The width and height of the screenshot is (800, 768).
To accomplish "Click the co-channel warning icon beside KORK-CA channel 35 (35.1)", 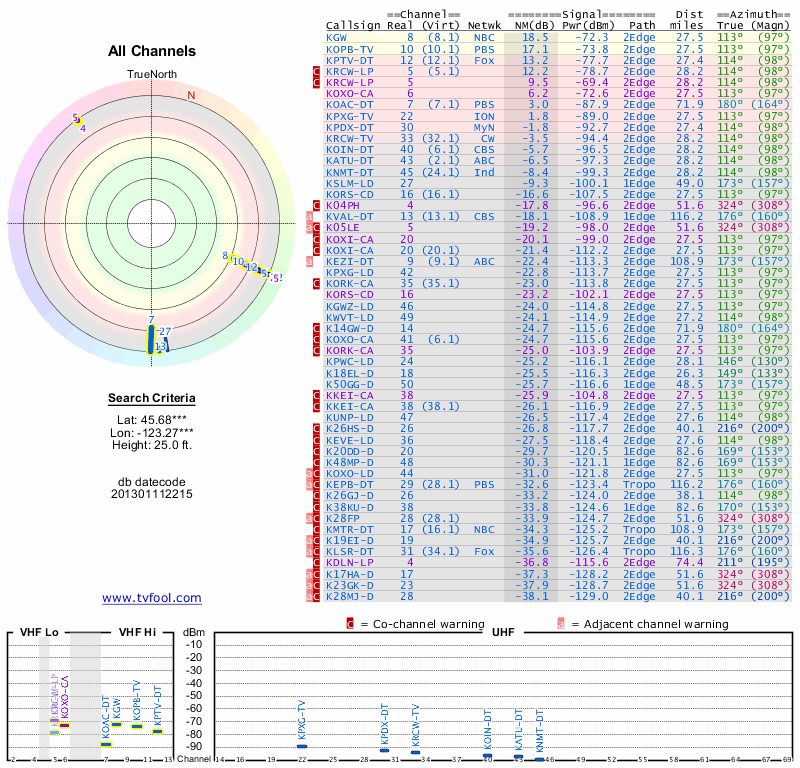I will (316, 284).
